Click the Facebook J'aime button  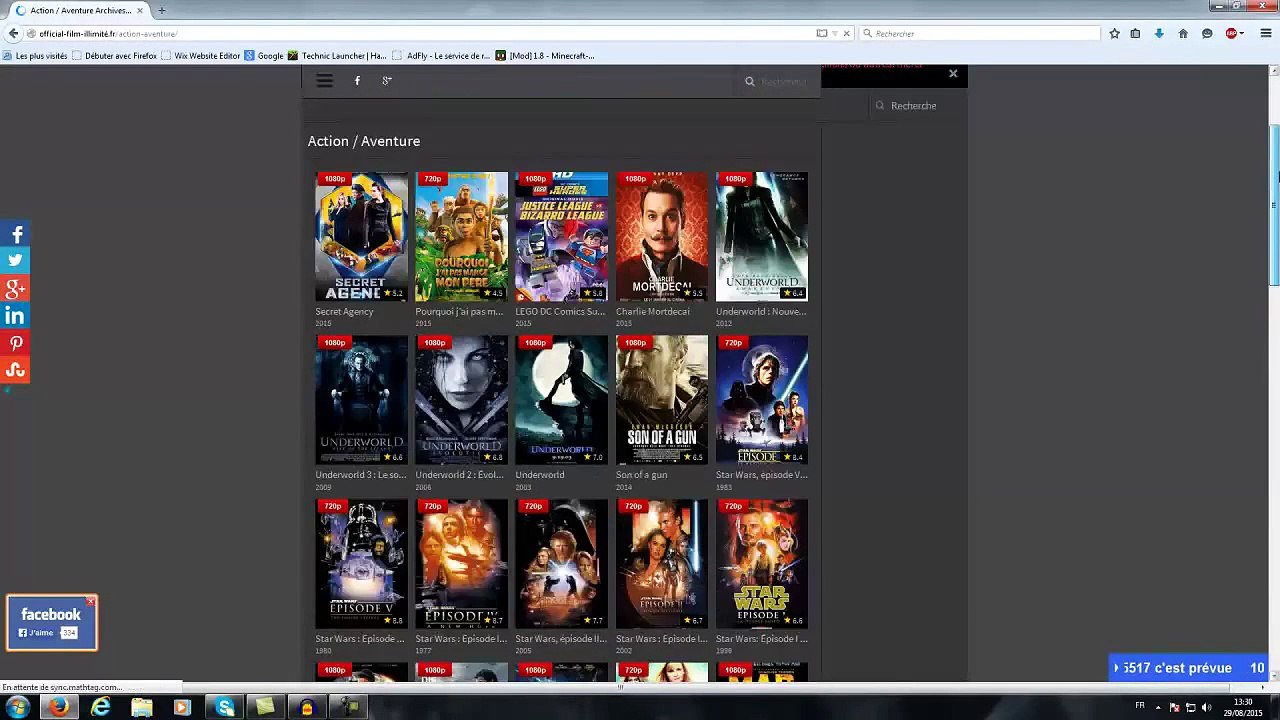(x=39, y=633)
